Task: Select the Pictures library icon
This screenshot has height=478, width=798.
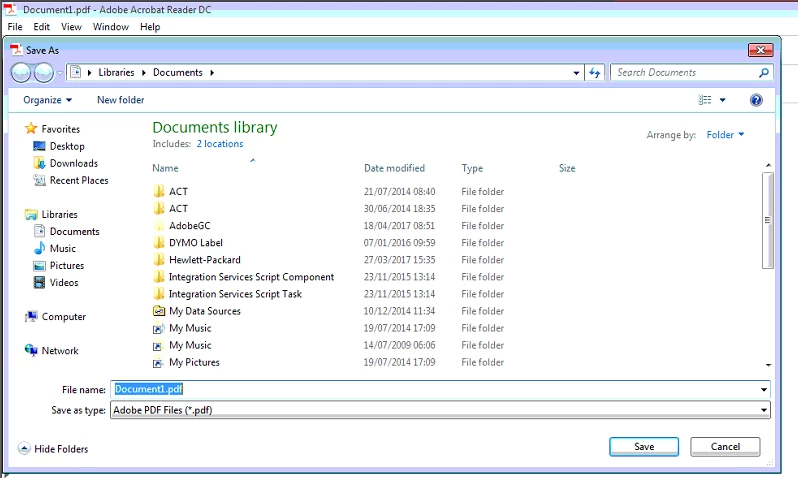Action: coord(39,266)
